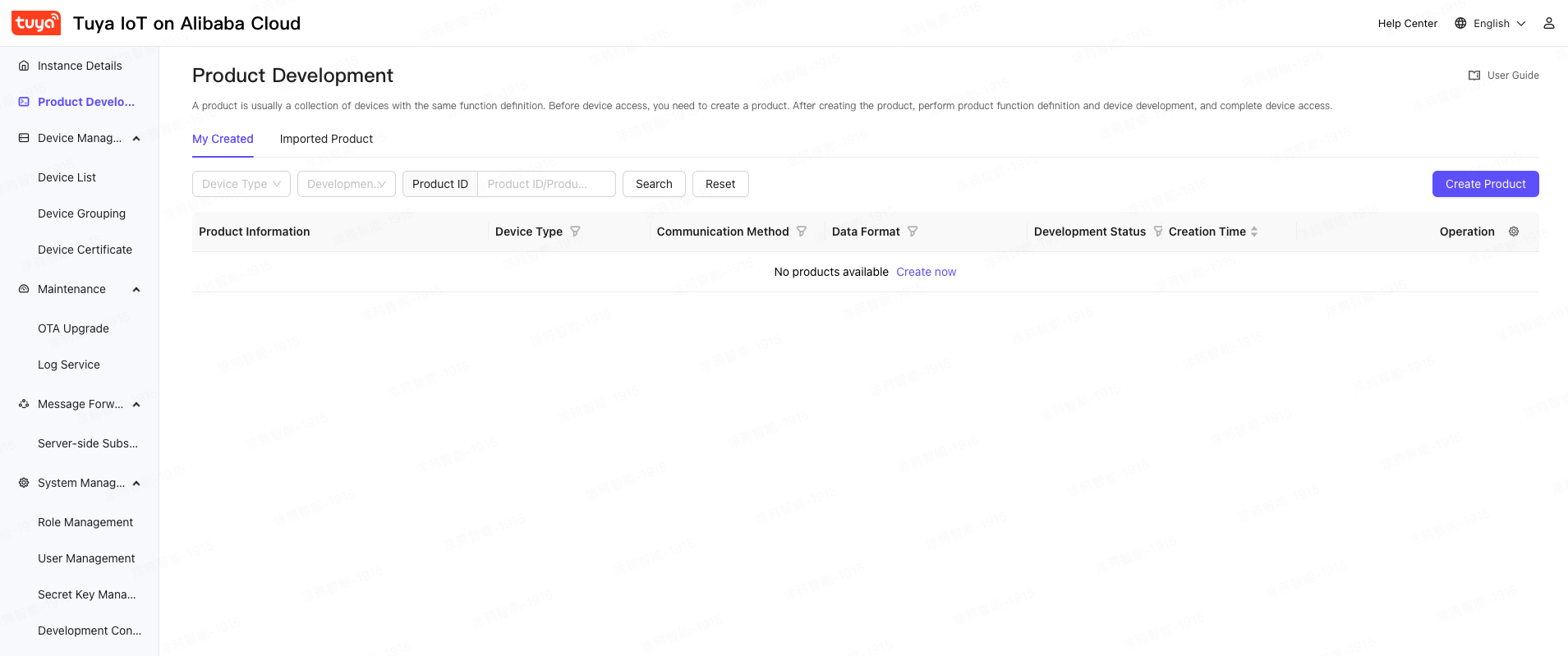Image resolution: width=1568 pixels, height=656 pixels.
Task: Switch to Imported Product tab
Action: click(326, 139)
